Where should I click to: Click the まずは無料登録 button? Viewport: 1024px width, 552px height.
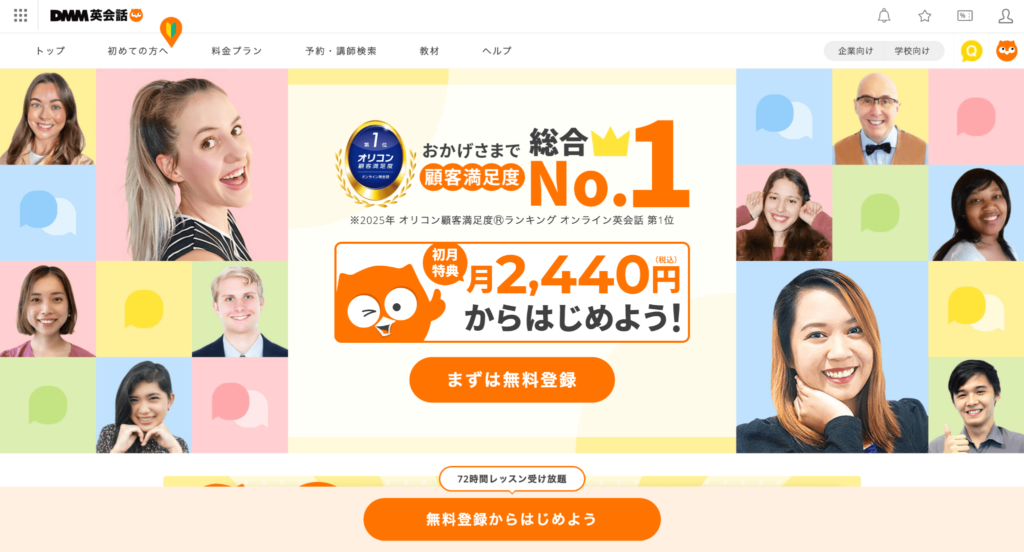point(512,380)
